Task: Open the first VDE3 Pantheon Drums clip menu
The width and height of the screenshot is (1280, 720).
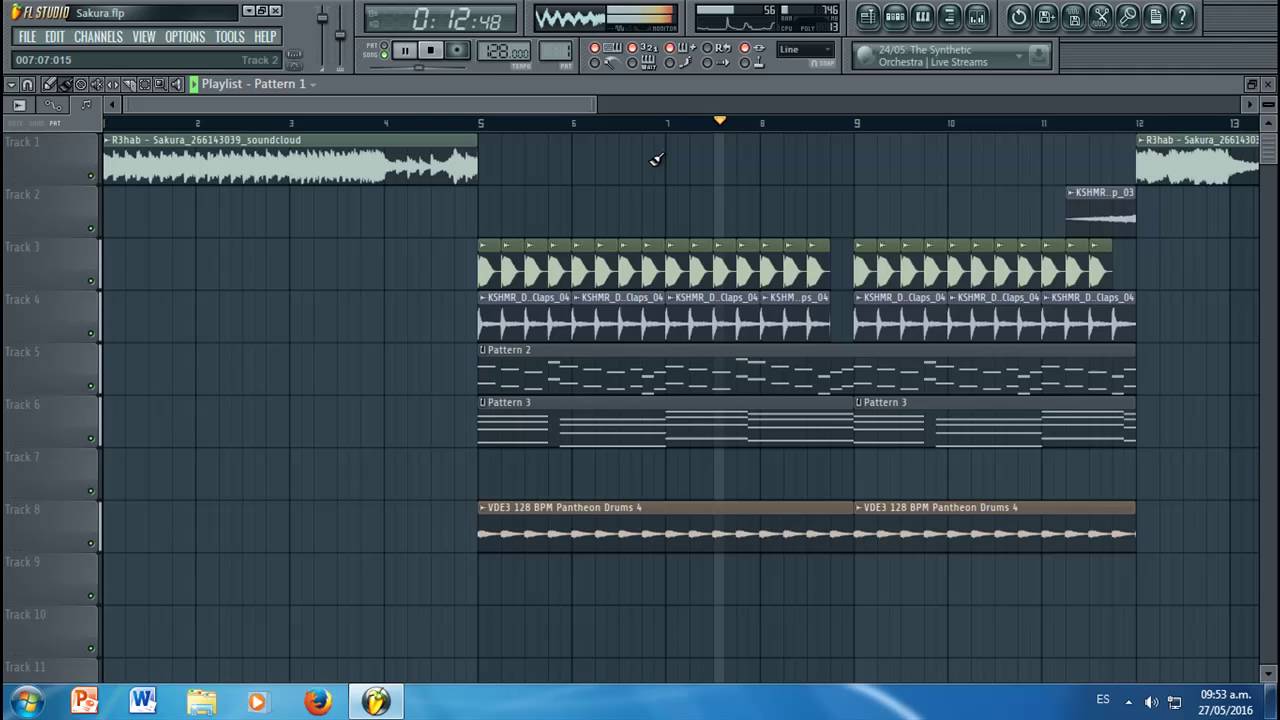Action: pyautogui.click(x=483, y=507)
